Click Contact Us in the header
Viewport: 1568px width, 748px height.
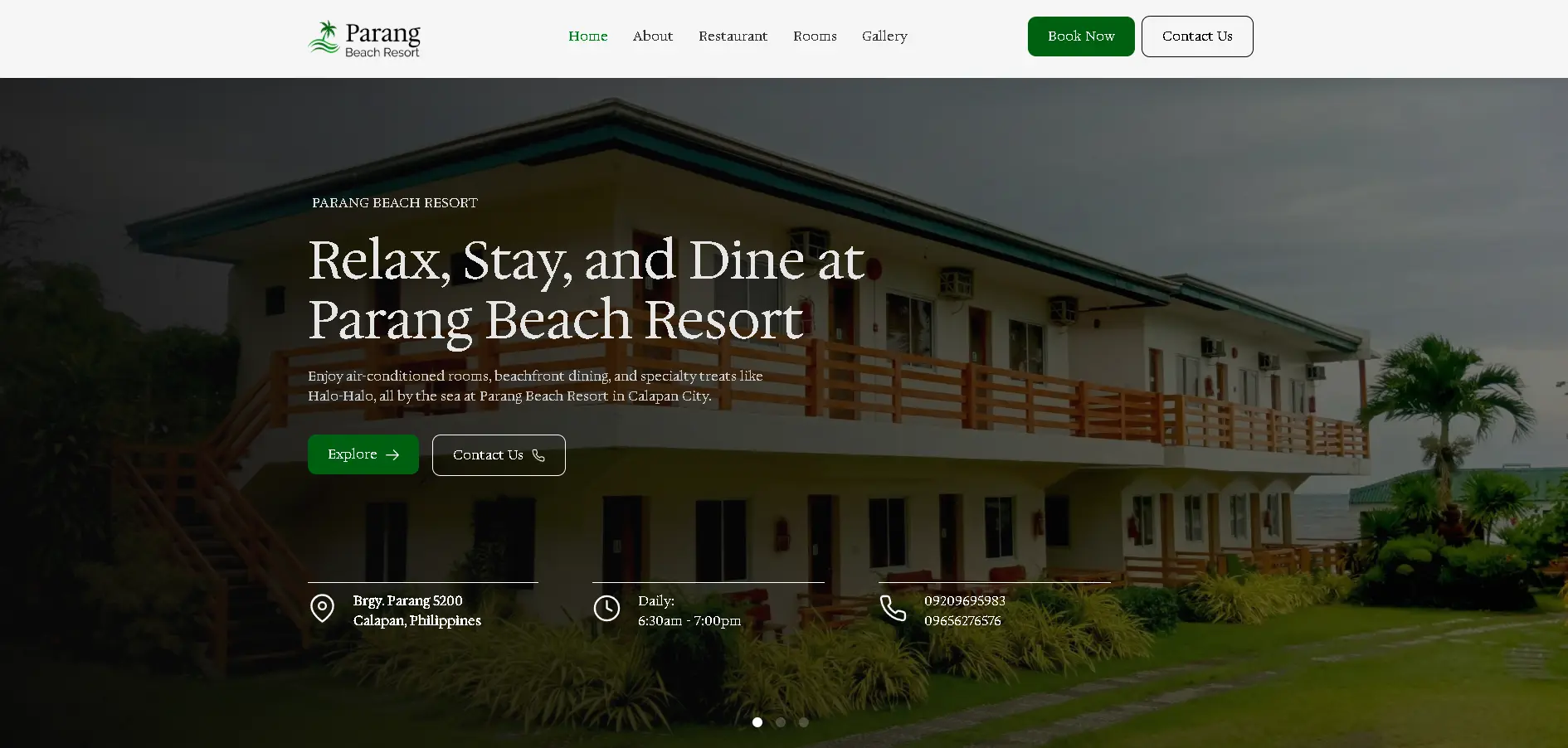(1197, 36)
